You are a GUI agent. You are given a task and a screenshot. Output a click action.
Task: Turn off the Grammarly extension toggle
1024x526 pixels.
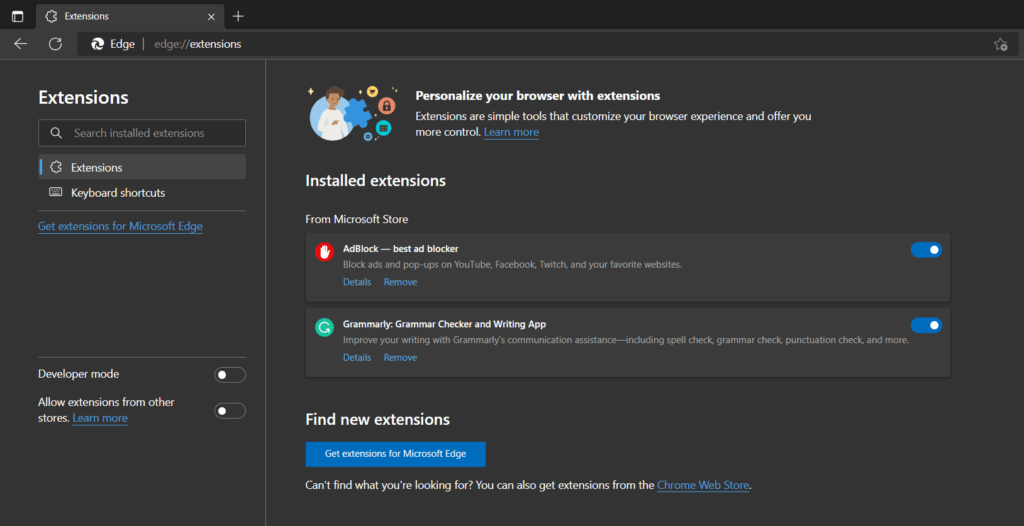(926, 325)
